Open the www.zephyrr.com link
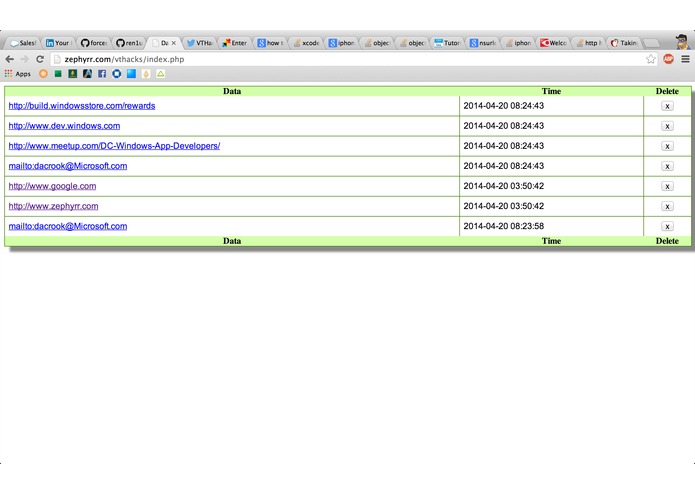Image resolution: width=695 pixels, height=494 pixels. click(x=53, y=206)
